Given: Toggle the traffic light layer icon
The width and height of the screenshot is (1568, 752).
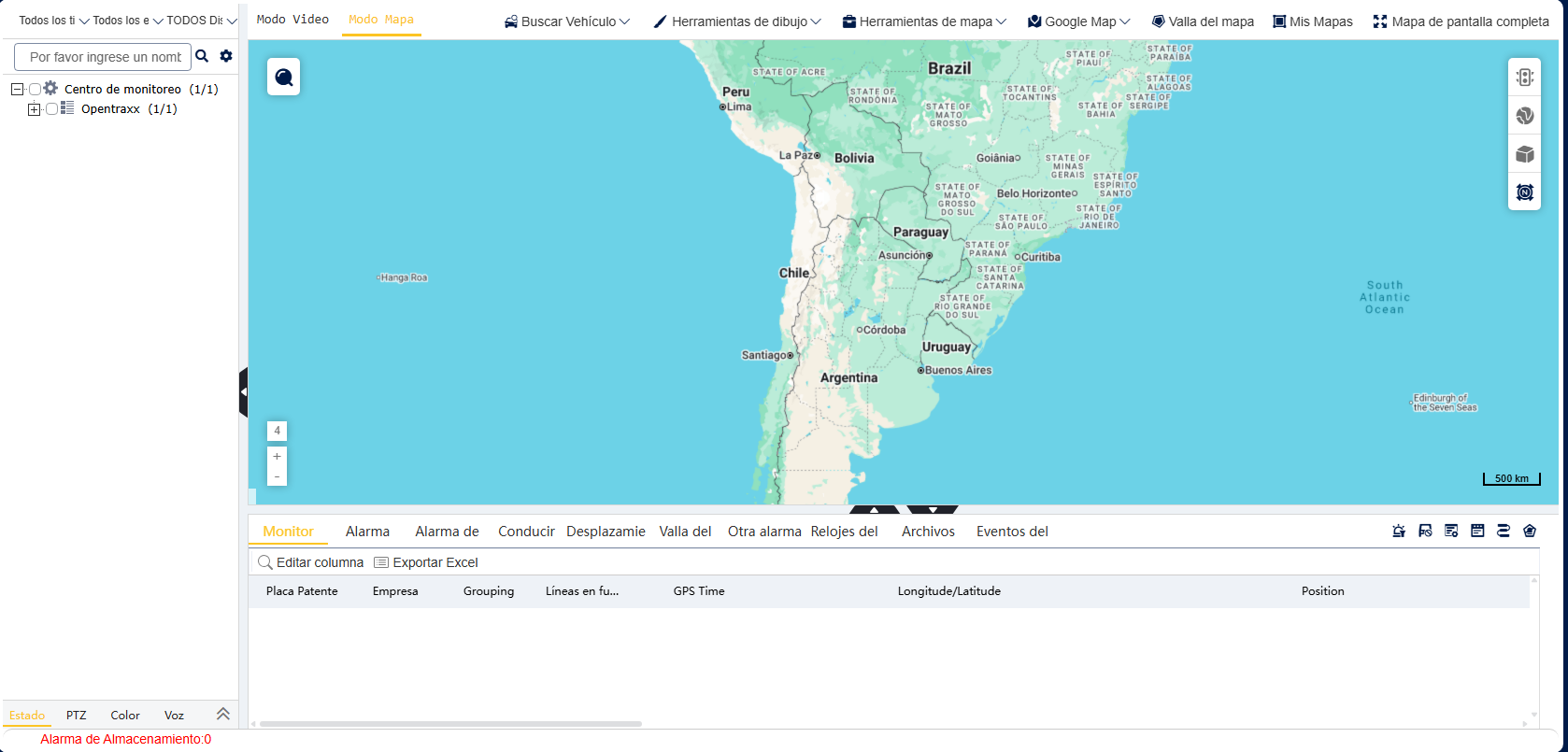Looking at the screenshot, I should pyautogui.click(x=1524, y=78).
